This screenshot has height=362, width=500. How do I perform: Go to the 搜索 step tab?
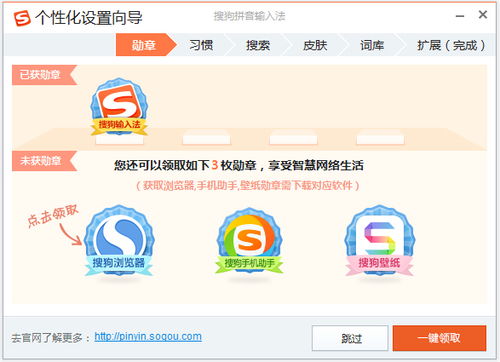(258, 45)
